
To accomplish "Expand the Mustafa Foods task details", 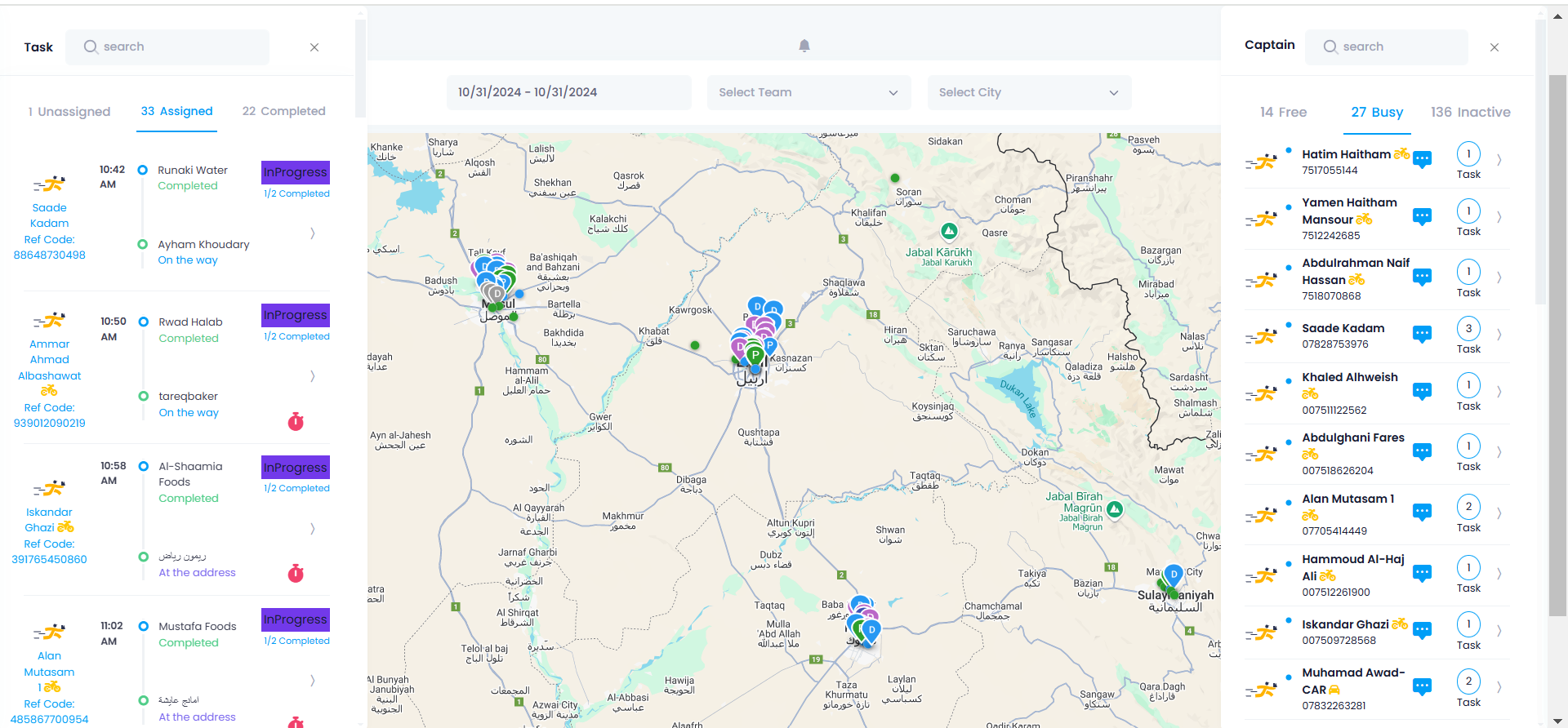I will [x=313, y=681].
